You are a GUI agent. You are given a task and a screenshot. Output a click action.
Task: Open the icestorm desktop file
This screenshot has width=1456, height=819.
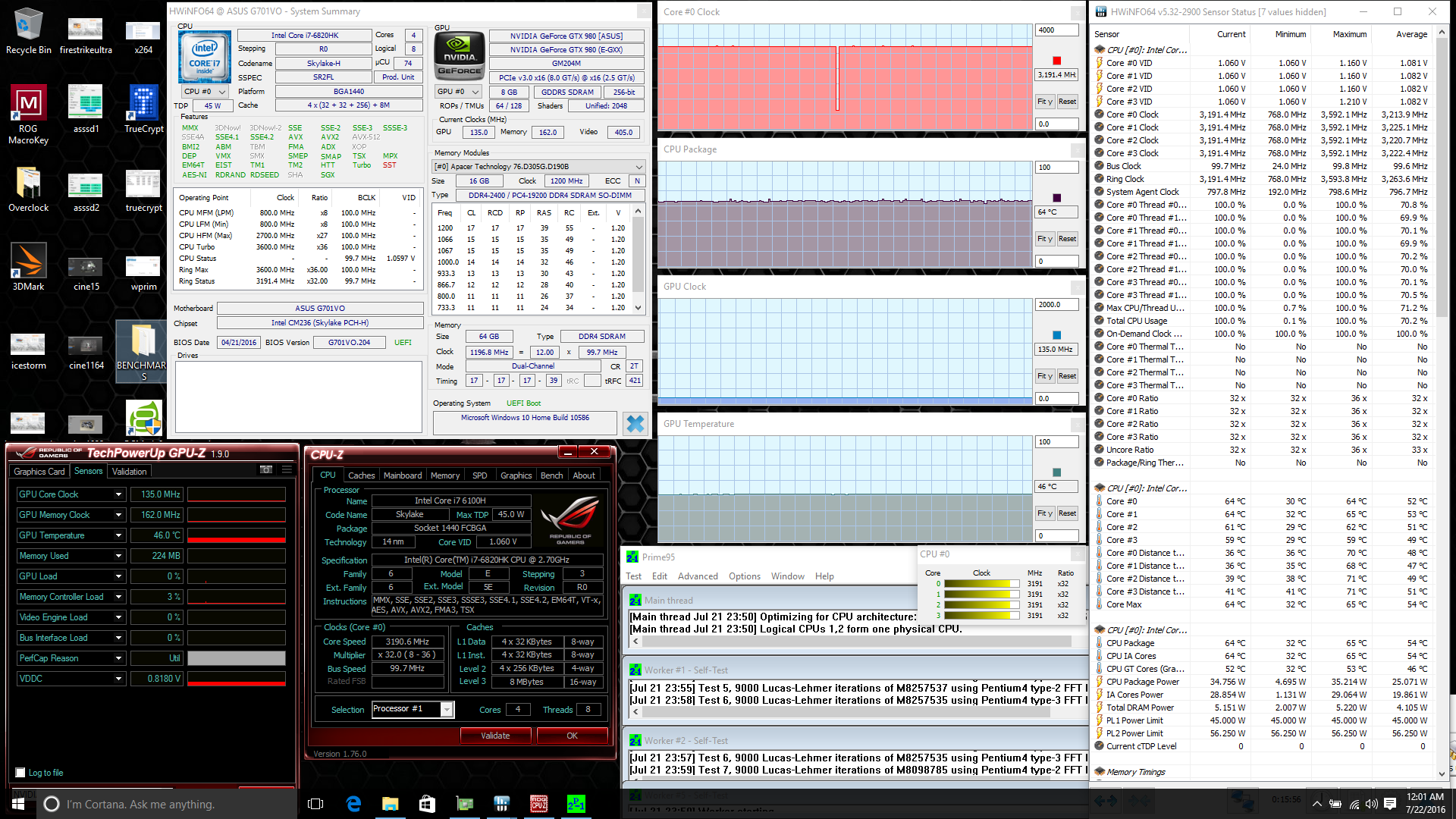28,352
